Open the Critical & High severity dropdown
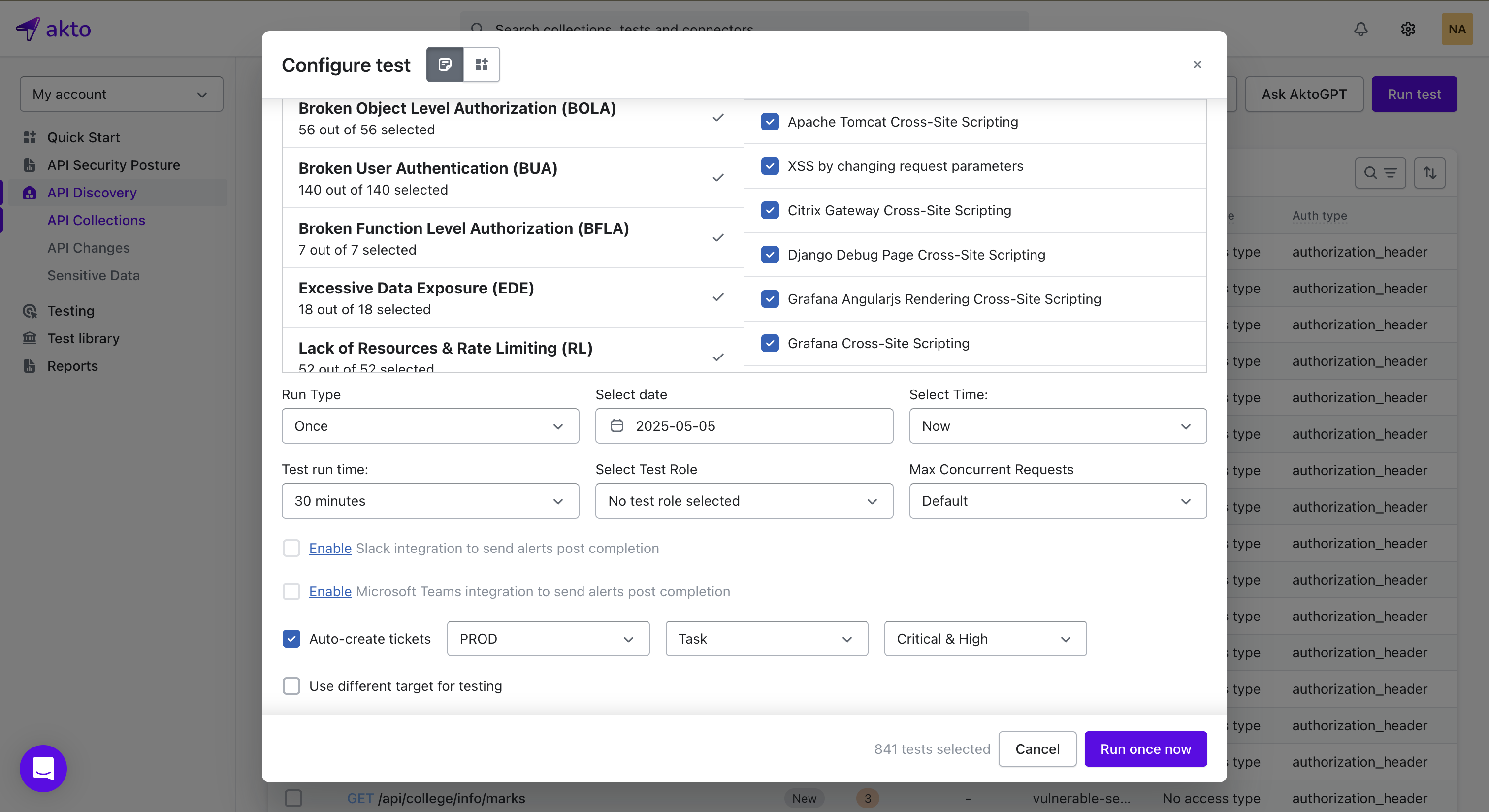1489x812 pixels. (x=985, y=639)
